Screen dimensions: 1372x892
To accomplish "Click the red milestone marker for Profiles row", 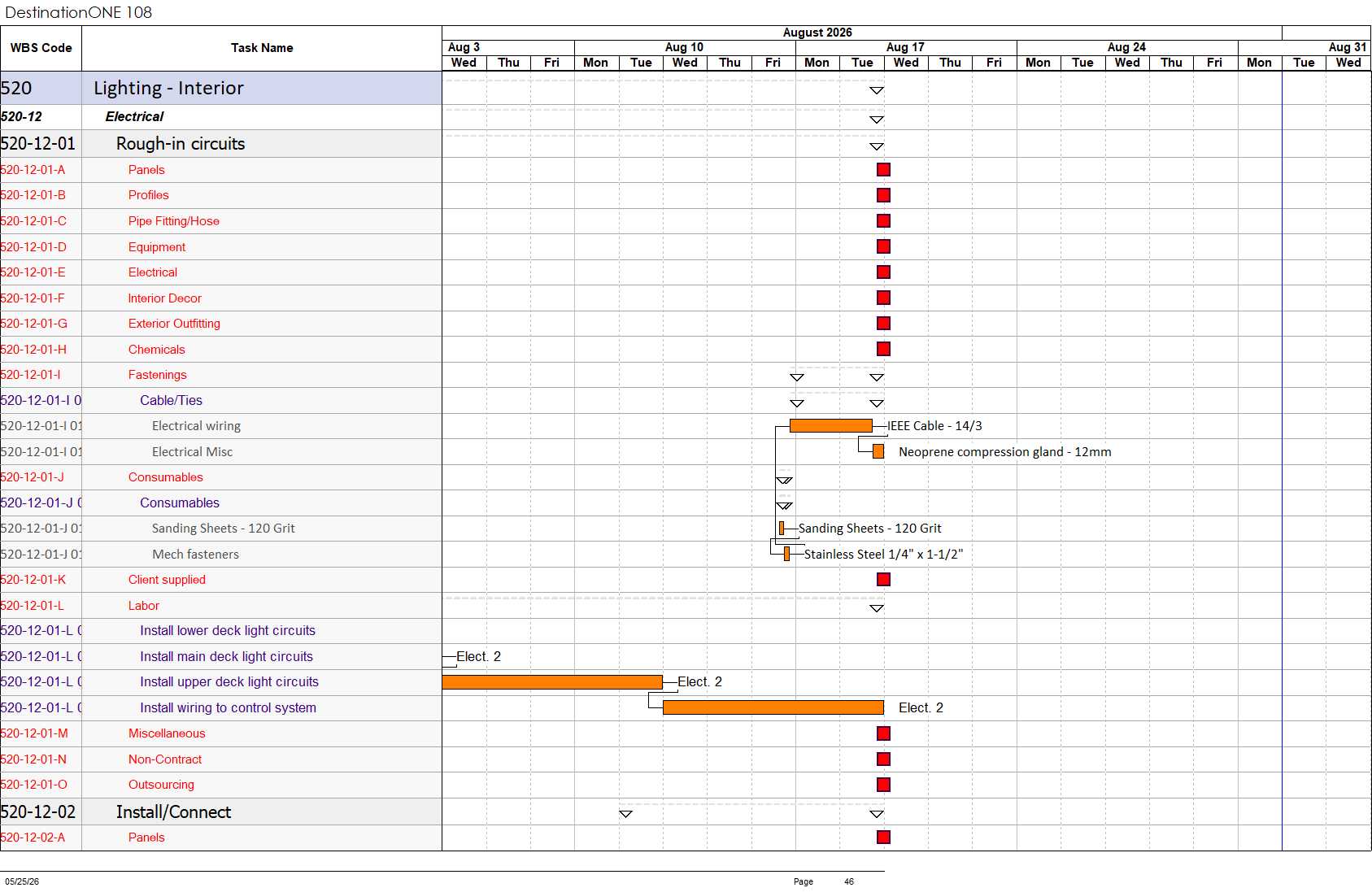I will [883, 195].
